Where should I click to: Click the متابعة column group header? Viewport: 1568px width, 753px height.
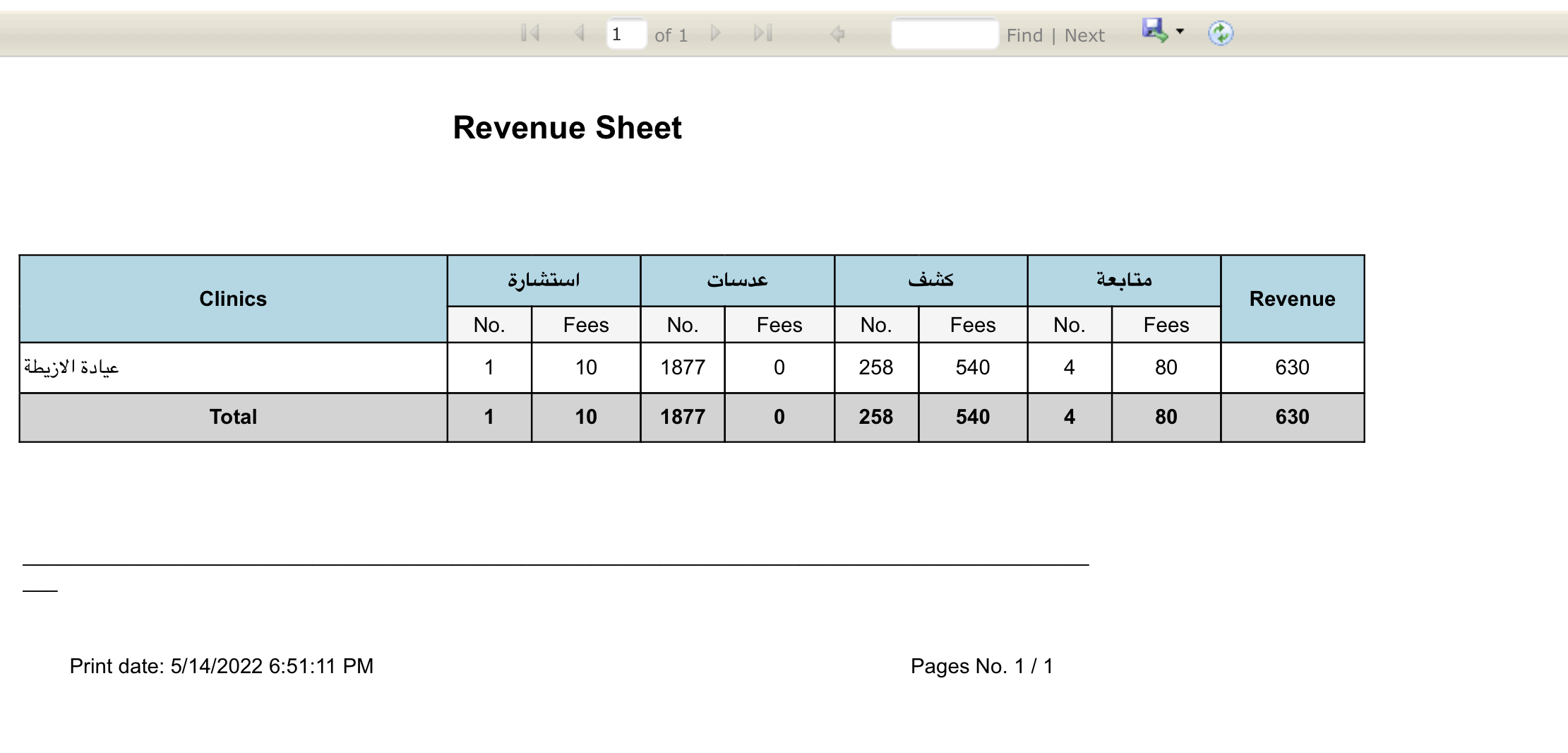[x=1124, y=280]
